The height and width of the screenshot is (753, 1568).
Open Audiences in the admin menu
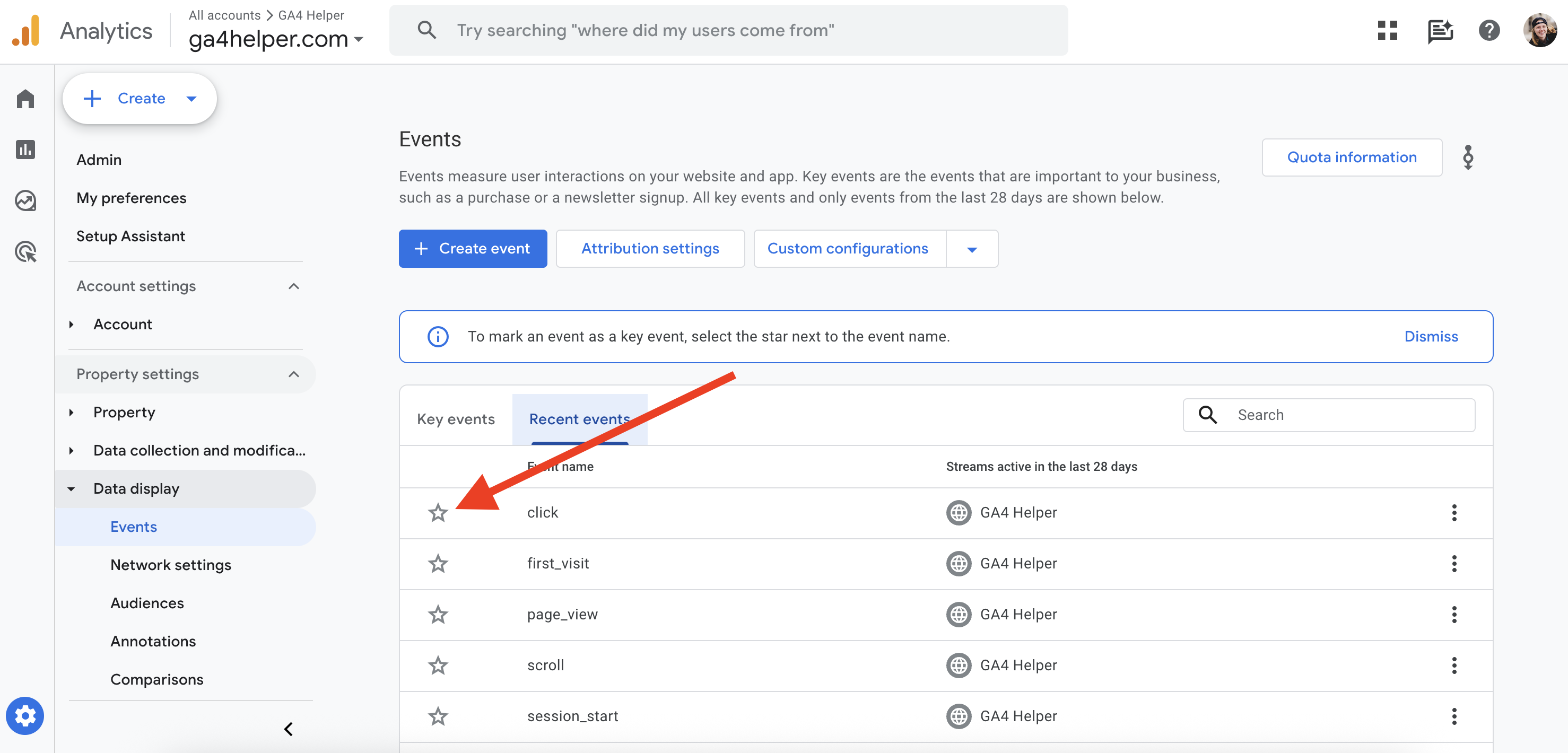[x=147, y=602]
